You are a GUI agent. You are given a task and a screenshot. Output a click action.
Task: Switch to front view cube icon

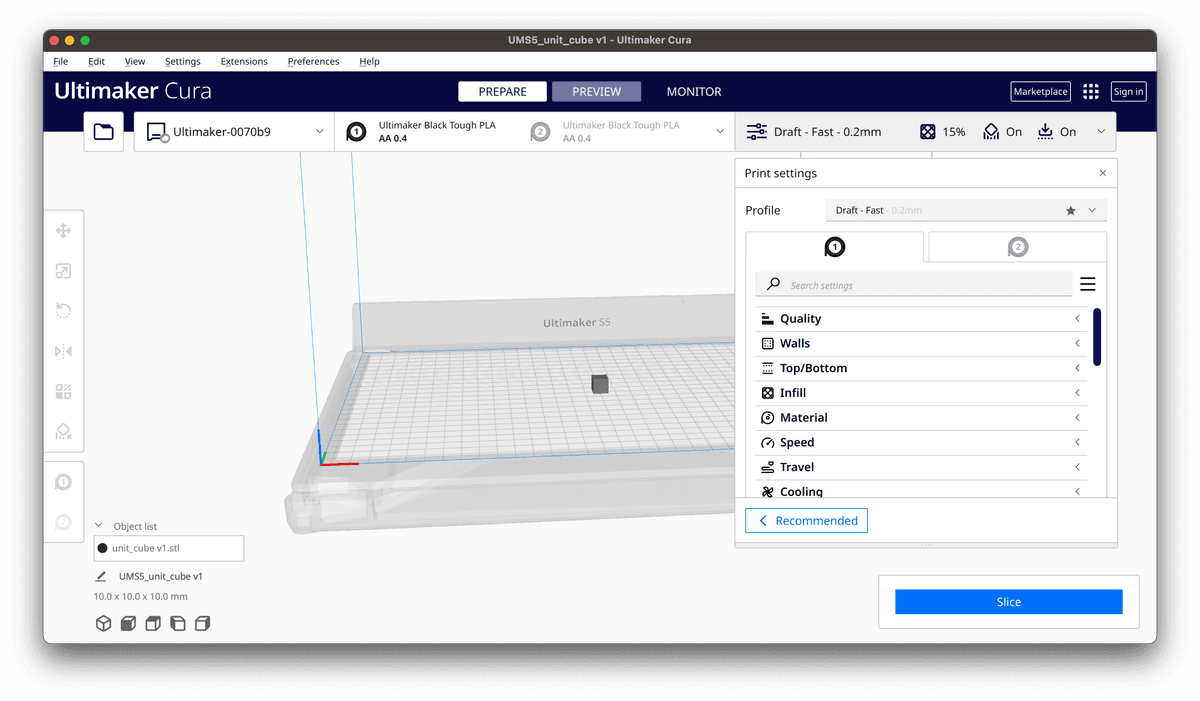(x=128, y=624)
